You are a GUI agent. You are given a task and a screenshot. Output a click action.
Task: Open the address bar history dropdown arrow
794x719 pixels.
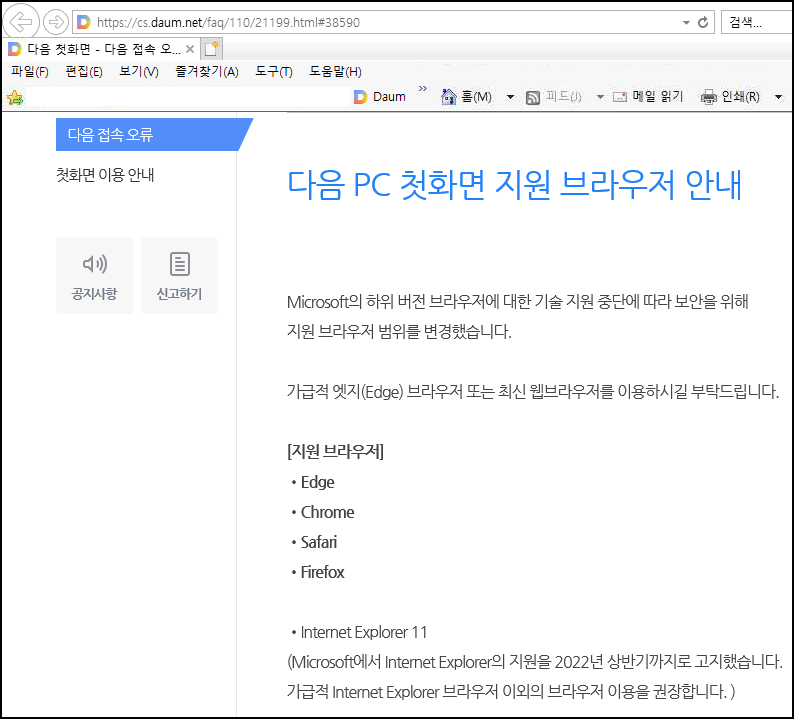[686, 22]
